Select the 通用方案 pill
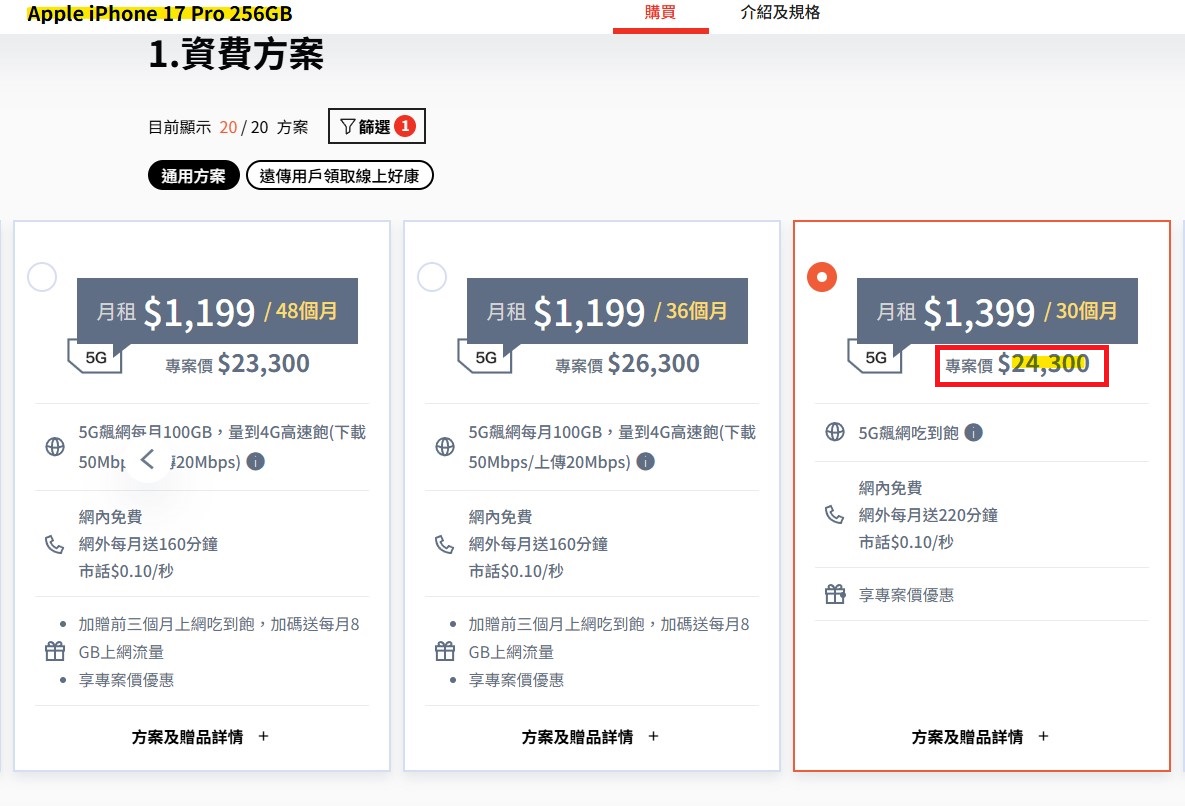This screenshot has height=806, width=1185. (x=193, y=175)
